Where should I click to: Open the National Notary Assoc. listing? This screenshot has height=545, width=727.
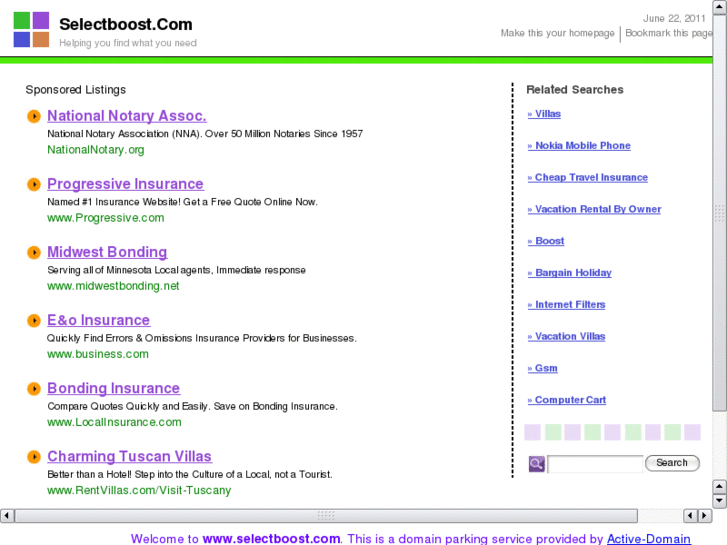tap(127, 116)
